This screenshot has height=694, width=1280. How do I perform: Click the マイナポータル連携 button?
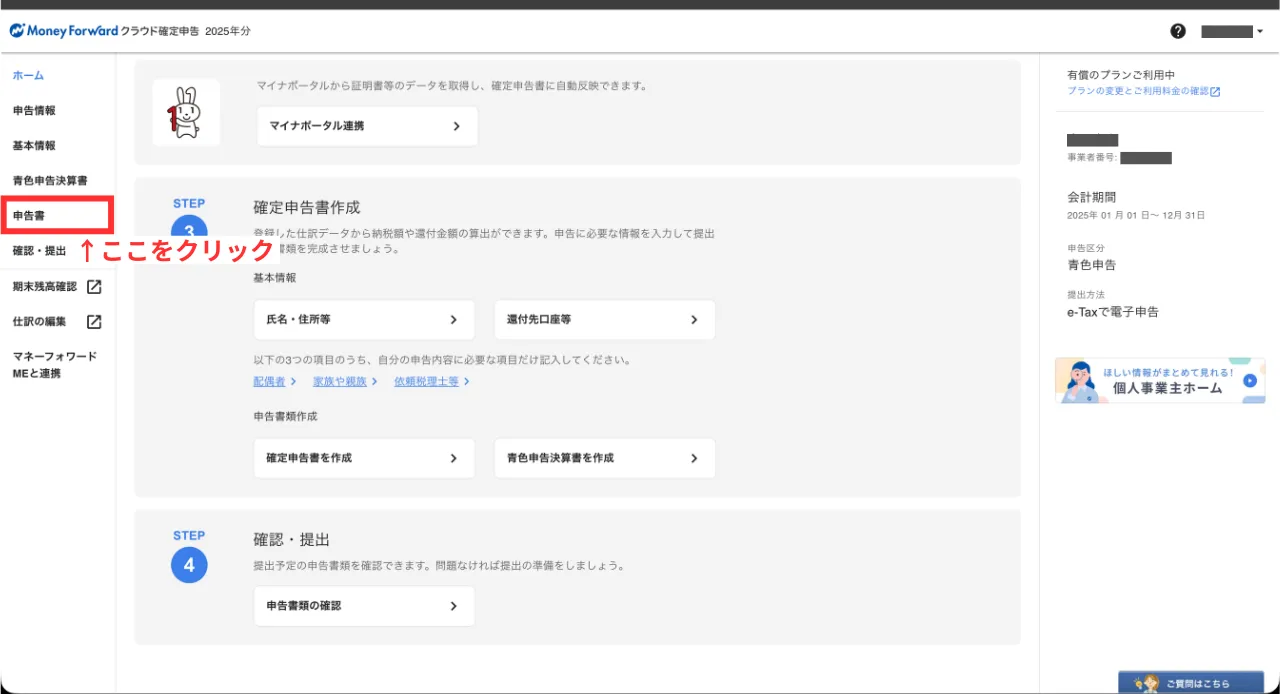tap(366, 127)
